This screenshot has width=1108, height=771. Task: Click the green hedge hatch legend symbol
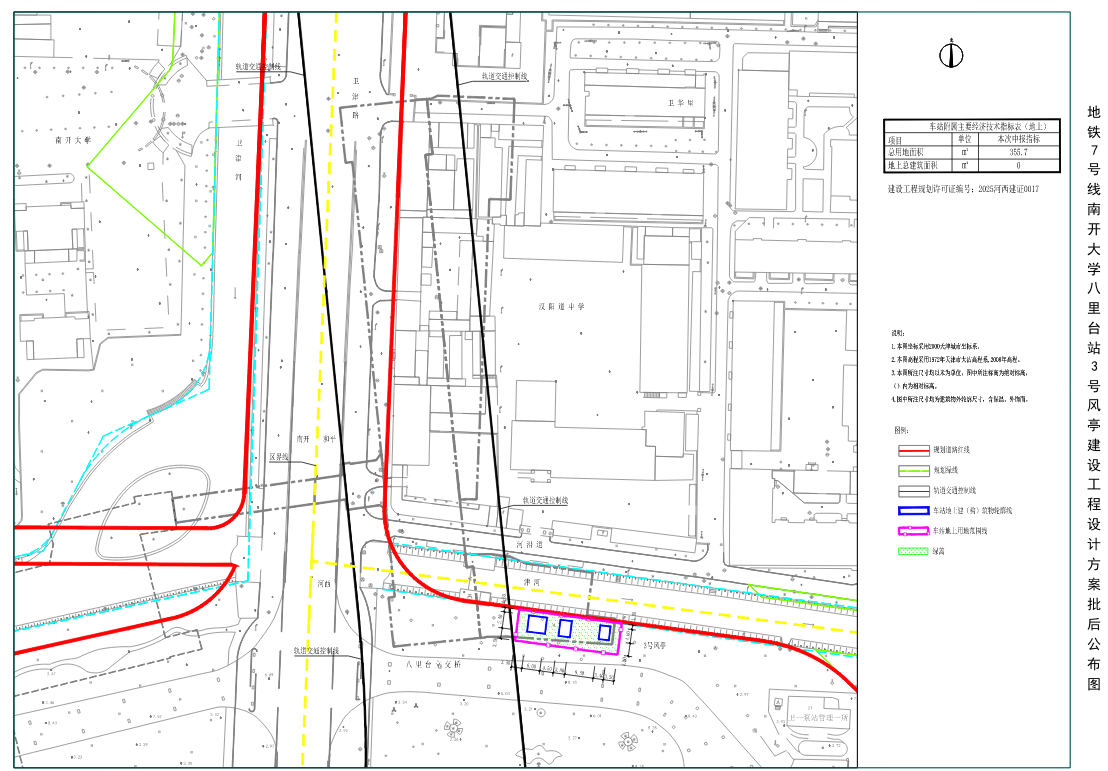click(912, 550)
